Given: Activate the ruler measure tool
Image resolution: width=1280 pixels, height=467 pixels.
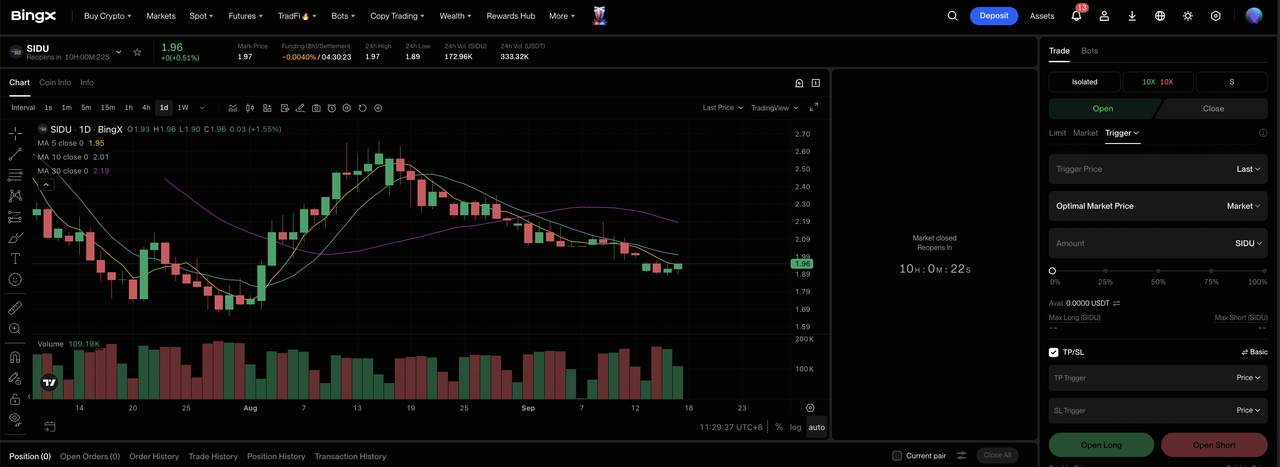Looking at the screenshot, I should tap(15, 308).
